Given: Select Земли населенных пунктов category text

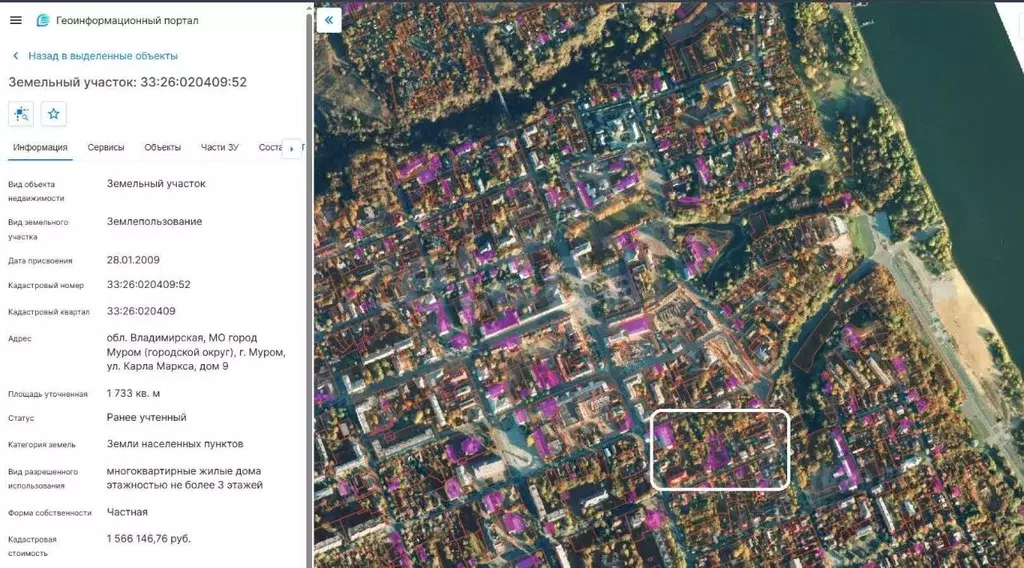Looking at the screenshot, I should [174, 444].
